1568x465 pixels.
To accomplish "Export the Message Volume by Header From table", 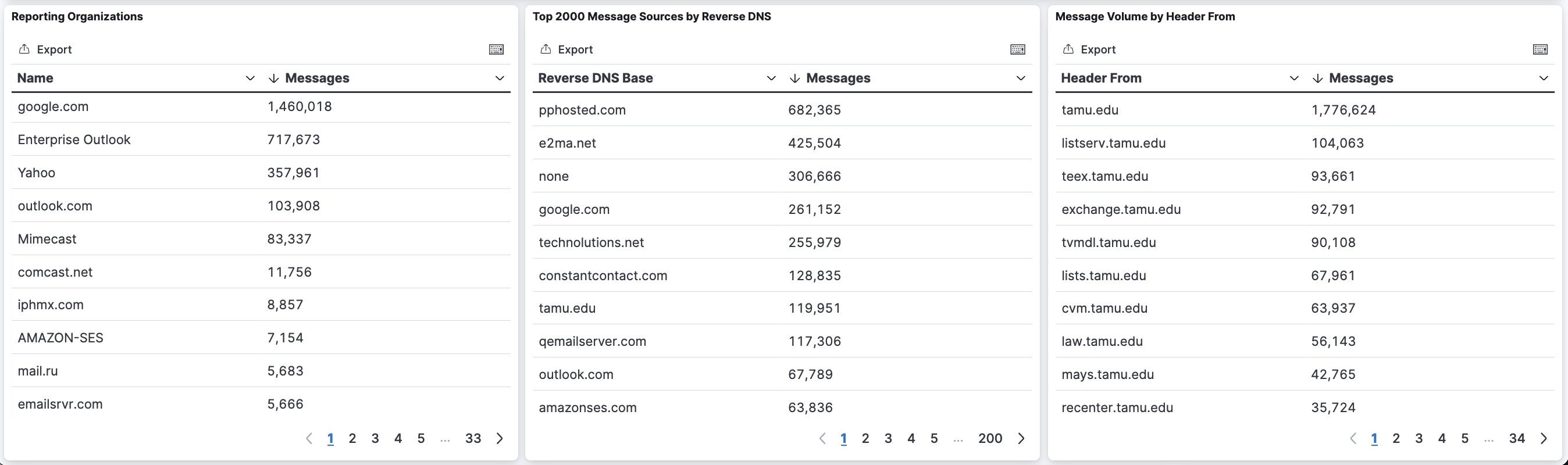I will click(x=1089, y=49).
